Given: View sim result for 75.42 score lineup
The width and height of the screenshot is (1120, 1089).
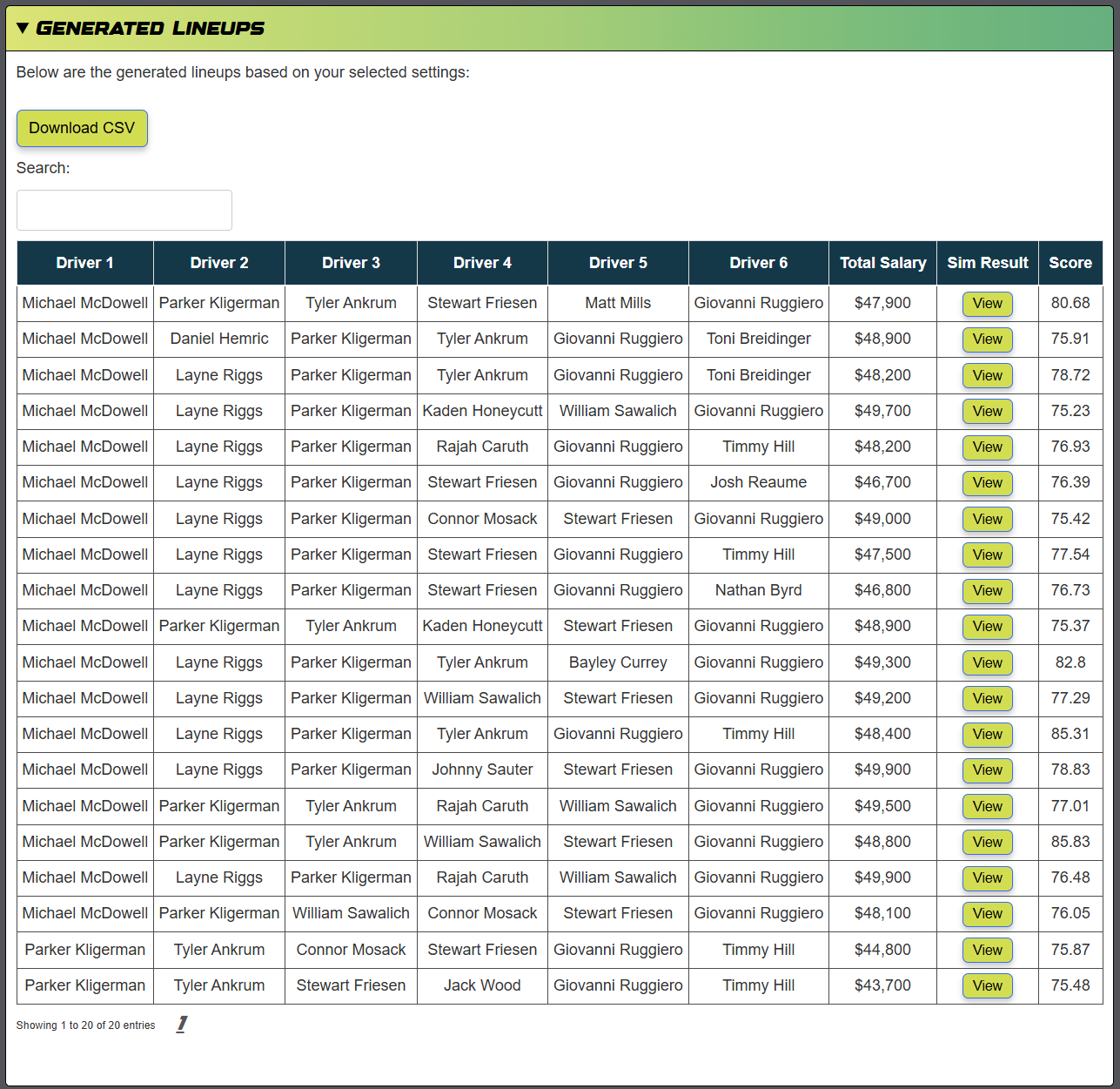Looking at the screenshot, I should pyautogui.click(x=988, y=520).
